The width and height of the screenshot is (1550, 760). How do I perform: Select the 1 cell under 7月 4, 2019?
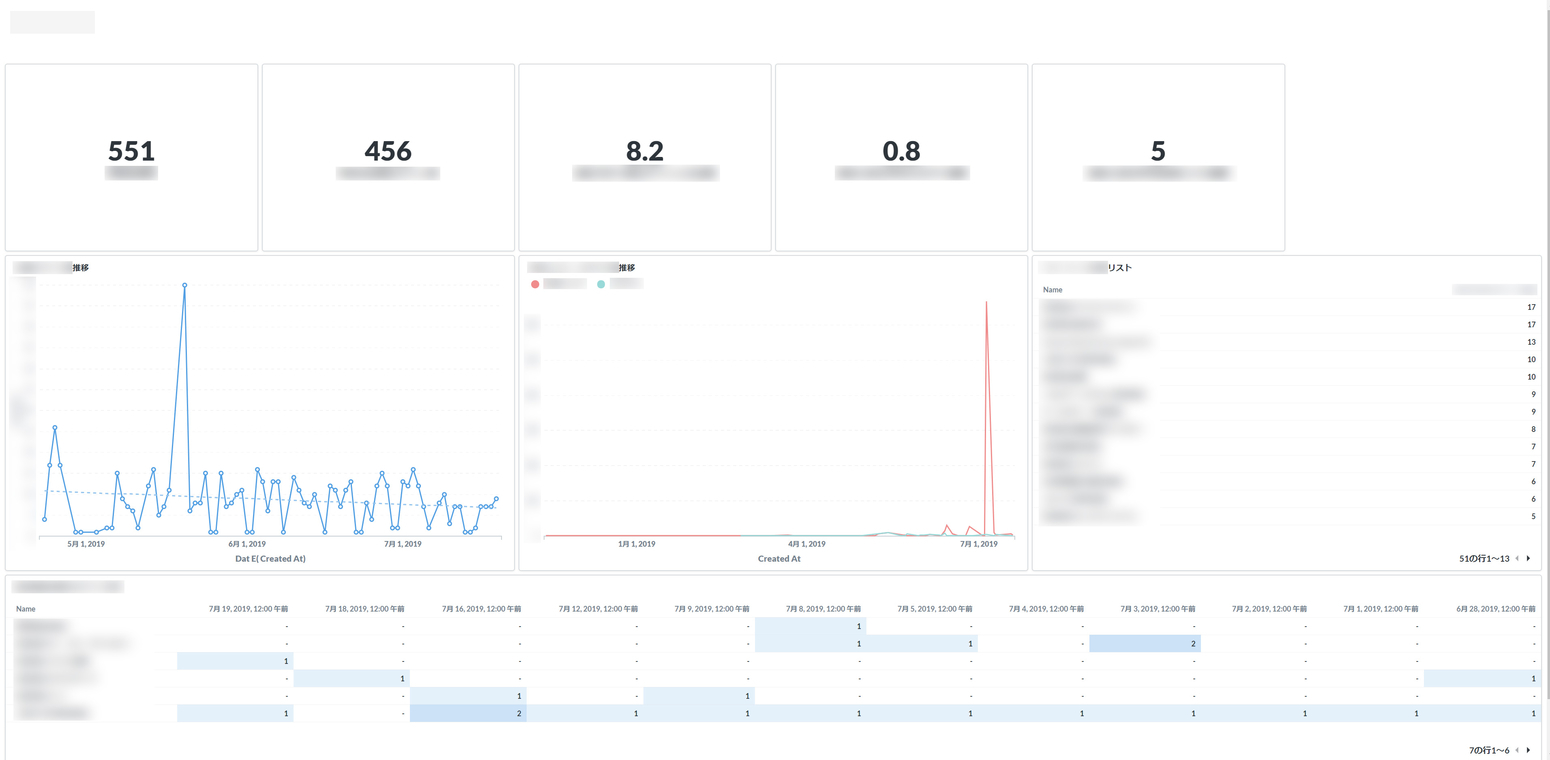tap(1034, 713)
